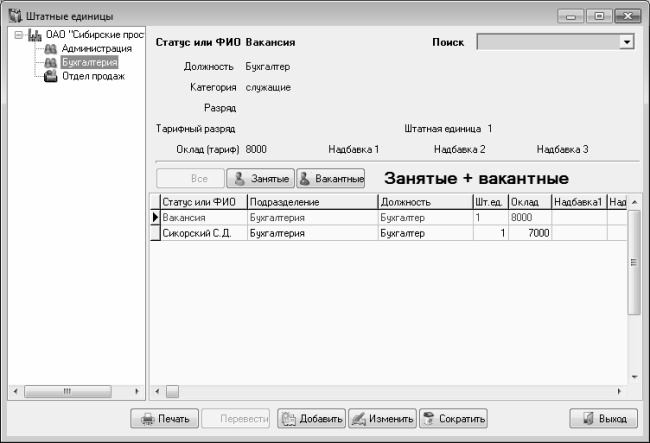This screenshot has height=443, width=650.
Task: Toggle the Занятые filter button
Action: tap(259, 178)
